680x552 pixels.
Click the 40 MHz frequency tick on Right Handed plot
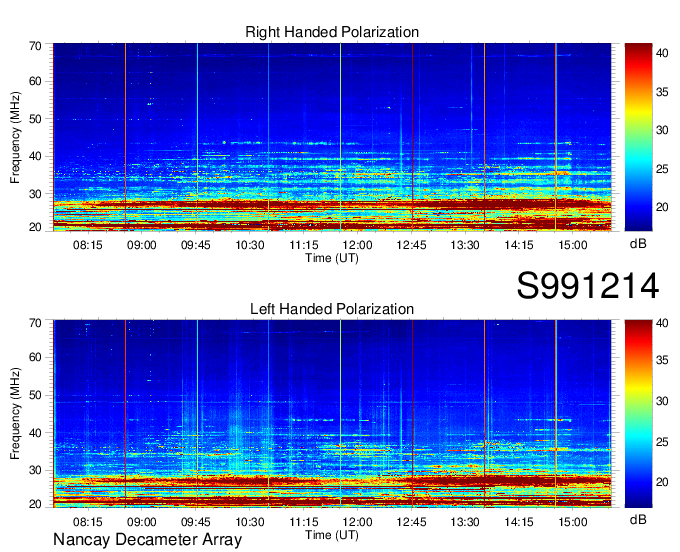[35, 156]
